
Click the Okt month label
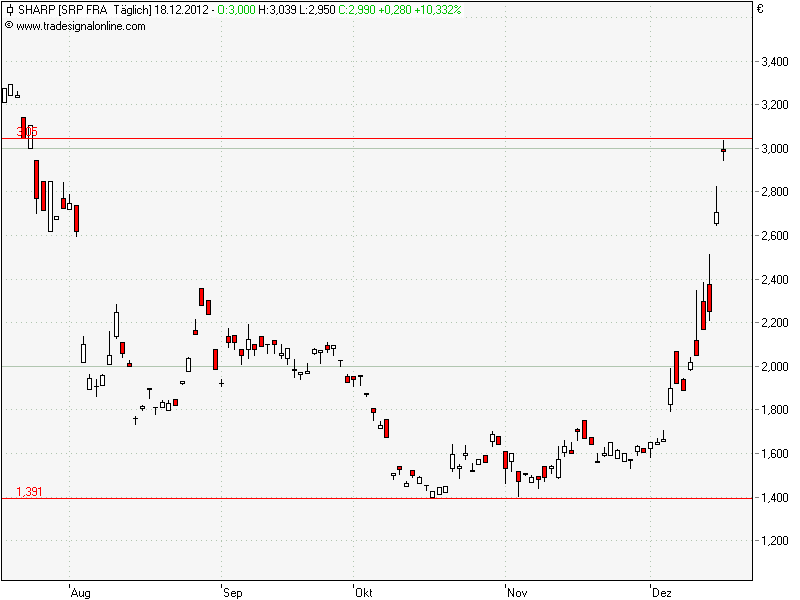pyautogui.click(x=363, y=593)
